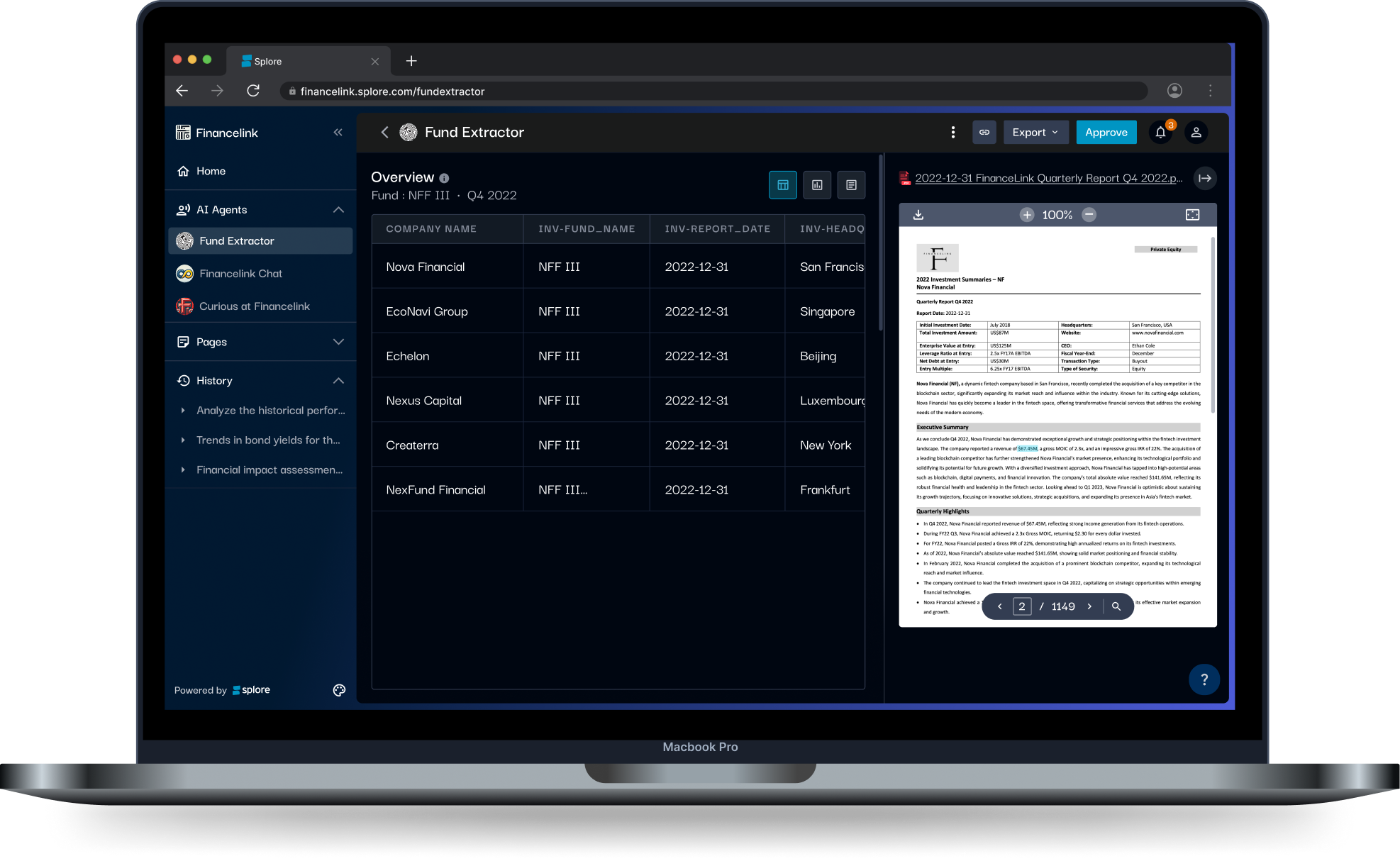Click the browser address bar
Viewport: 1400px width, 861px height.
(713, 91)
